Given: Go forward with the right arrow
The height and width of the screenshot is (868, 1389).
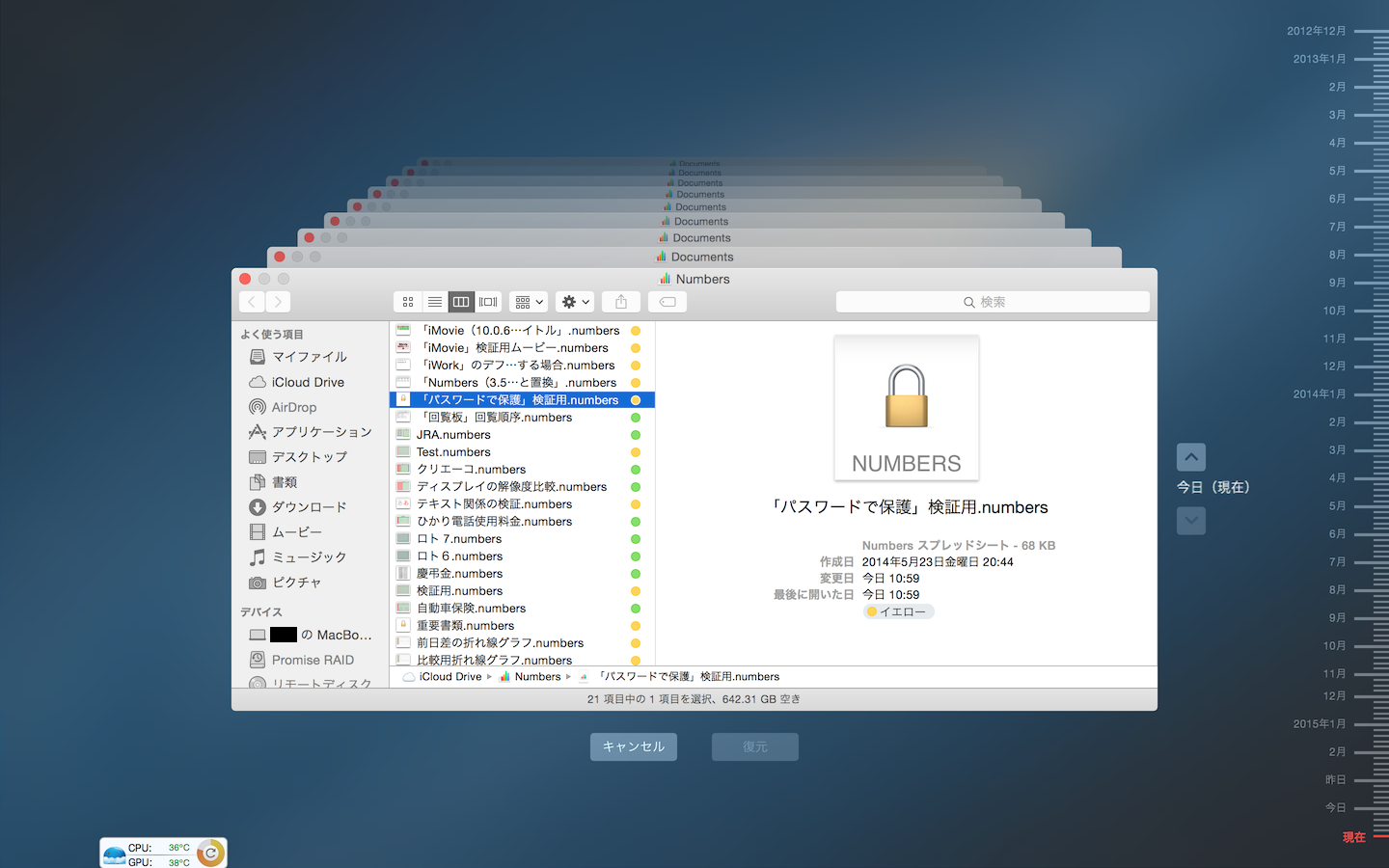Looking at the screenshot, I should [x=278, y=302].
